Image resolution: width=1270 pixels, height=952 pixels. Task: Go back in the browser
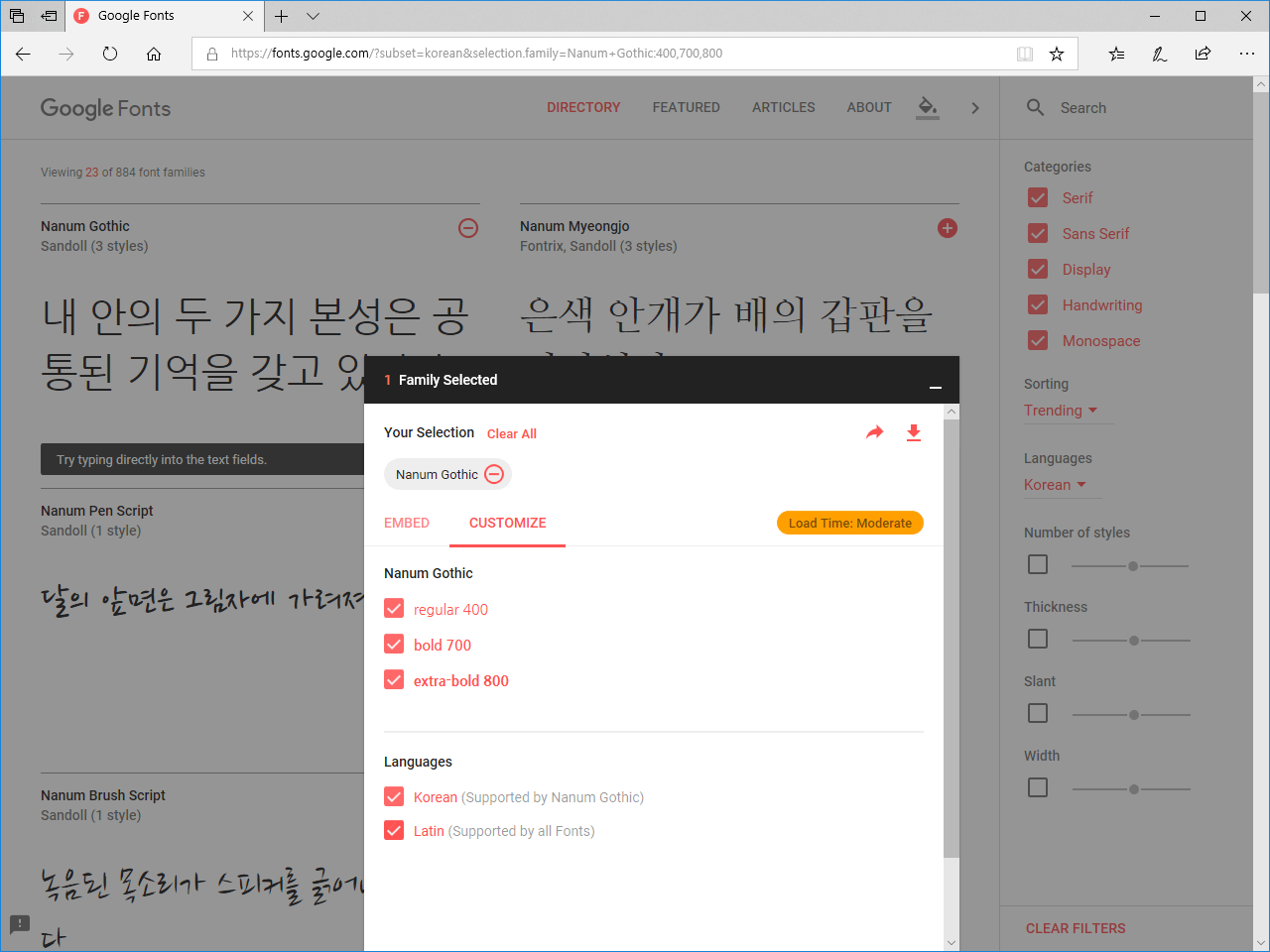(23, 54)
